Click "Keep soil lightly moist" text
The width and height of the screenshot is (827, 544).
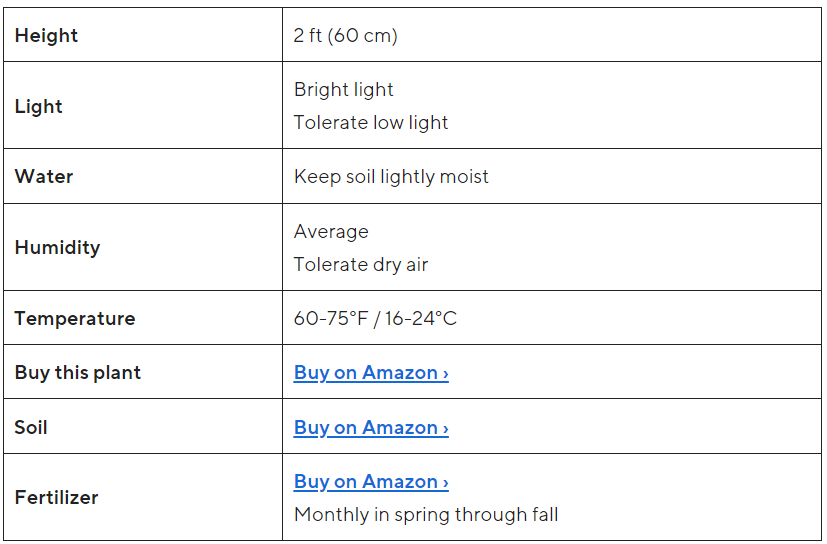391,177
